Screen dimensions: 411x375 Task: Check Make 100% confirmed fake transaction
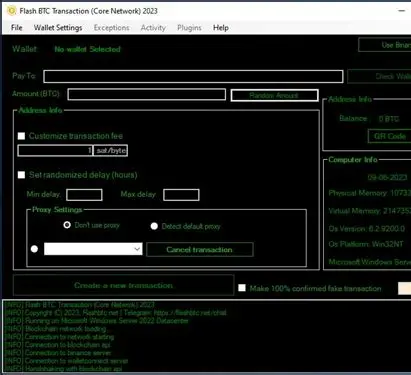[242, 288]
